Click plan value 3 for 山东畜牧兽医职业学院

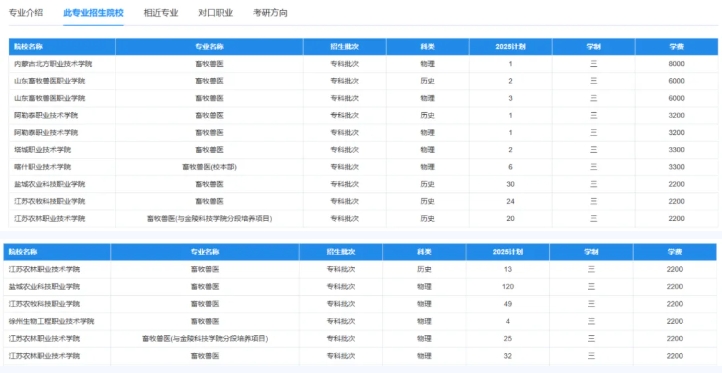click(x=511, y=98)
